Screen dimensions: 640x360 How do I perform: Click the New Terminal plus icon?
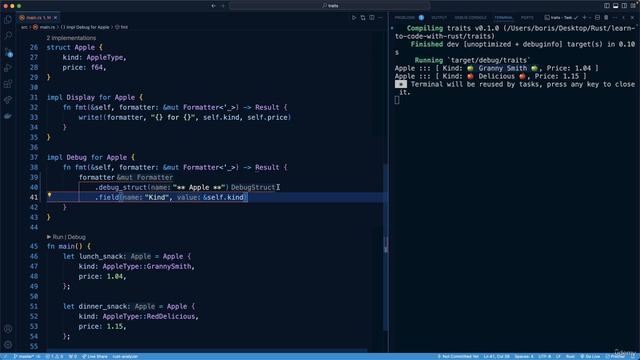(584, 18)
